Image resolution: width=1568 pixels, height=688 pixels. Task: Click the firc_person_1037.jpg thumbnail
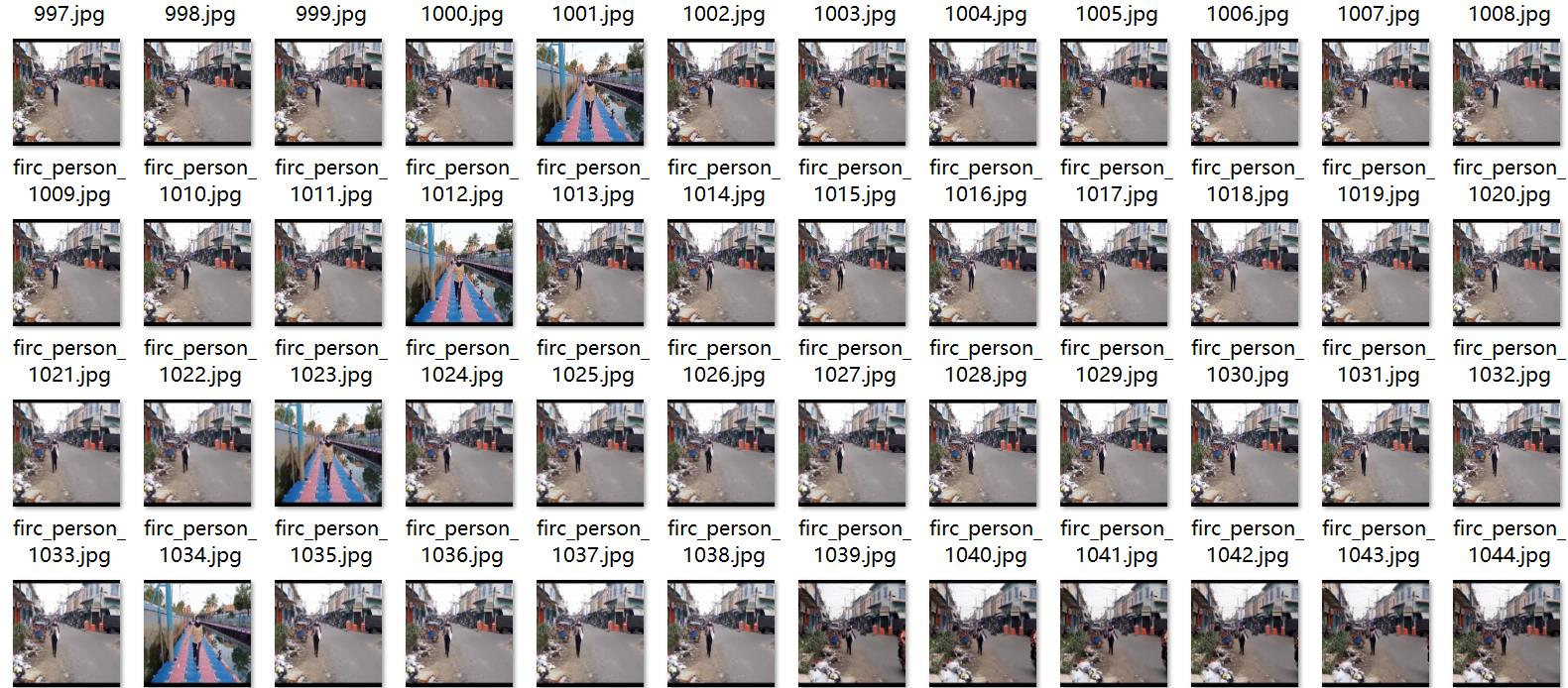click(x=590, y=453)
